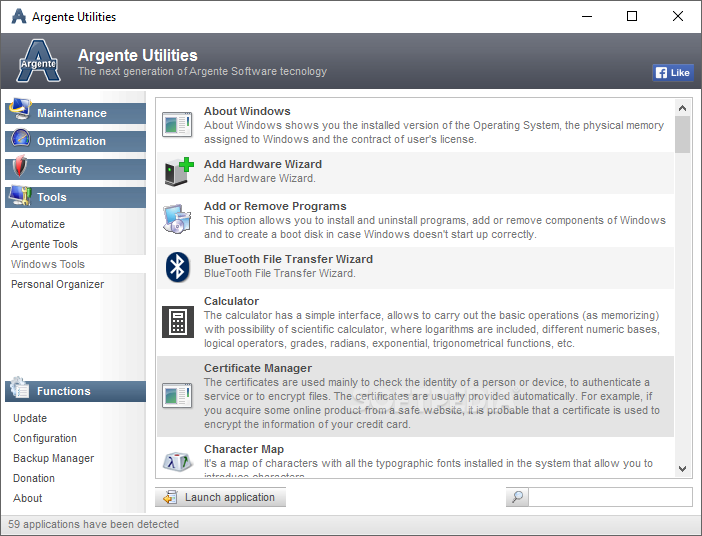702x536 pixels.
Task: Click the Add or Remove Programs description
Action: click(x=435, y=227)
